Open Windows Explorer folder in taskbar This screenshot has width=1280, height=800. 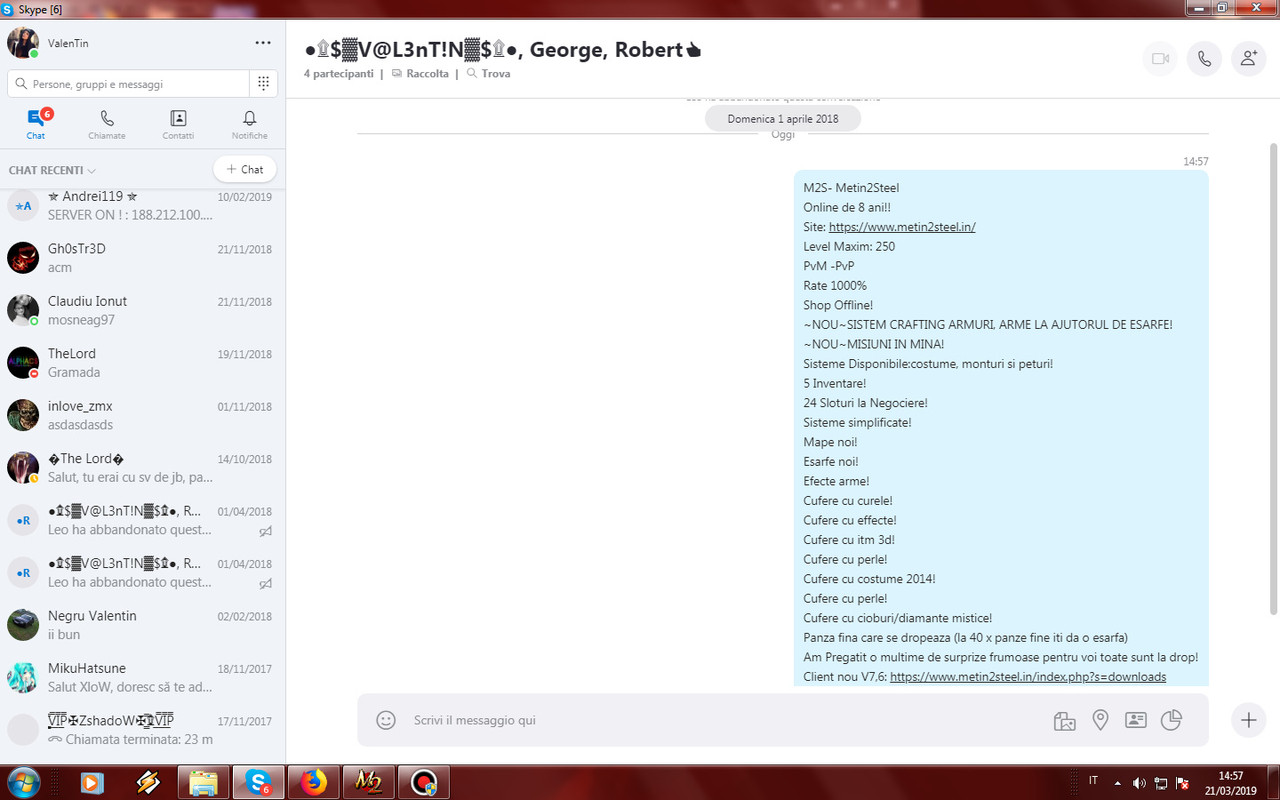(203, 782)
